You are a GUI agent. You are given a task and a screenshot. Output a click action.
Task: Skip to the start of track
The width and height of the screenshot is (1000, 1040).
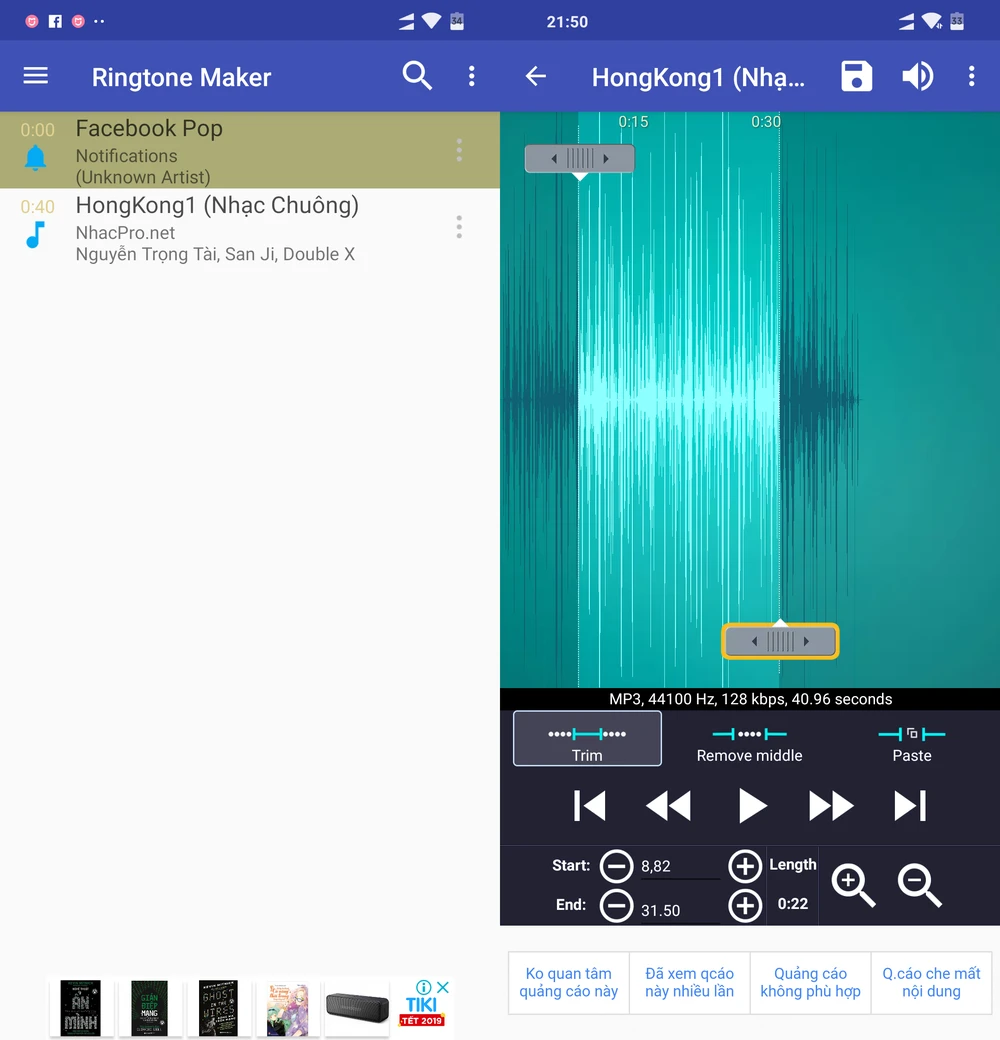(x=589, y=805)
